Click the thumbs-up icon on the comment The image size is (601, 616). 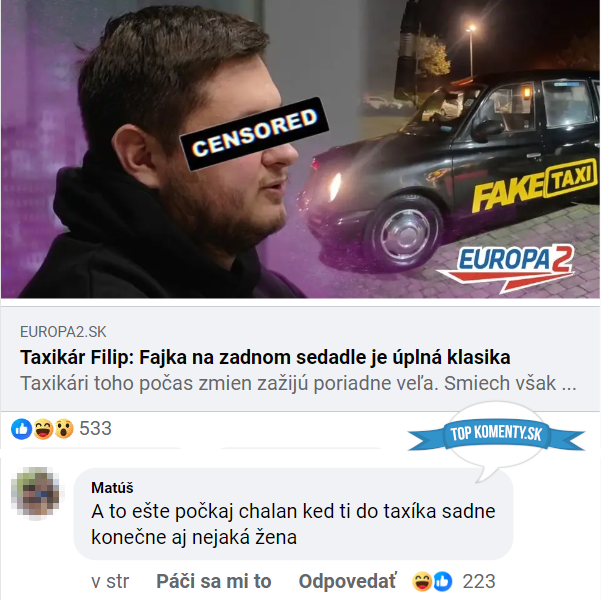(x=443, y=581)
